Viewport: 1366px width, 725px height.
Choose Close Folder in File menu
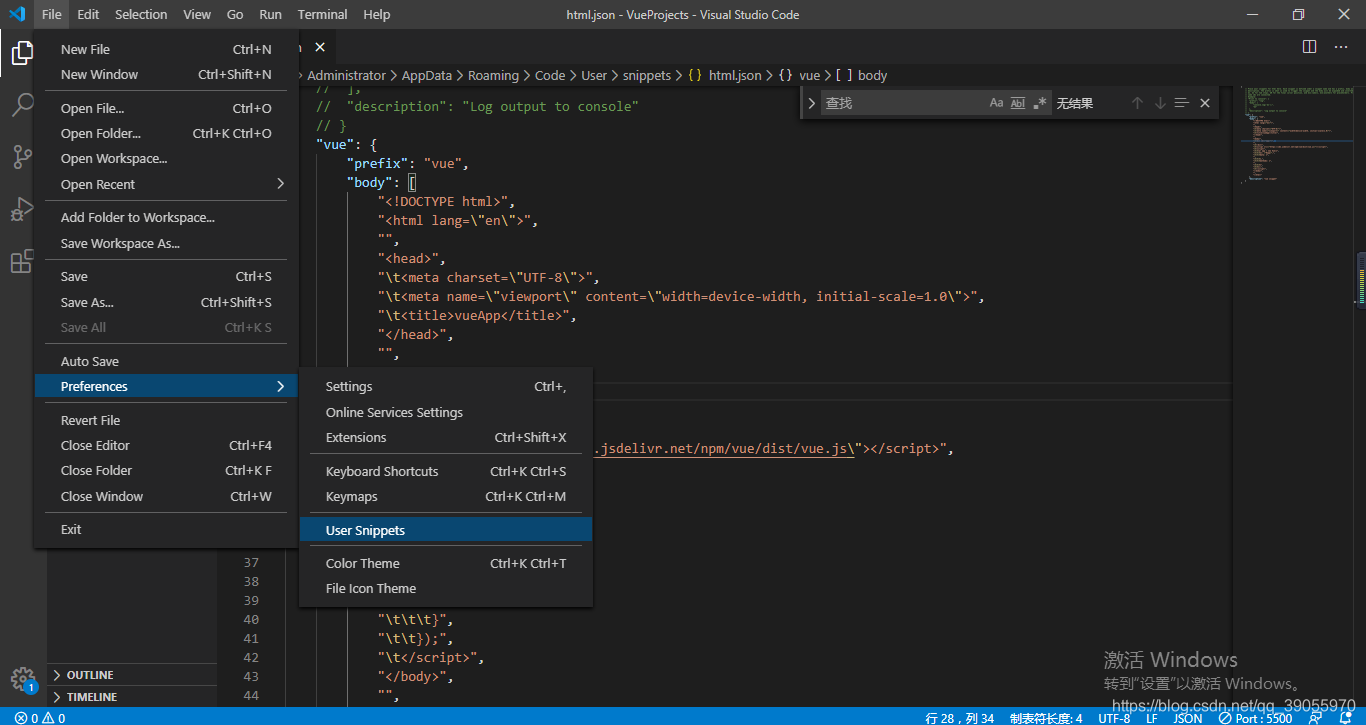166,470
